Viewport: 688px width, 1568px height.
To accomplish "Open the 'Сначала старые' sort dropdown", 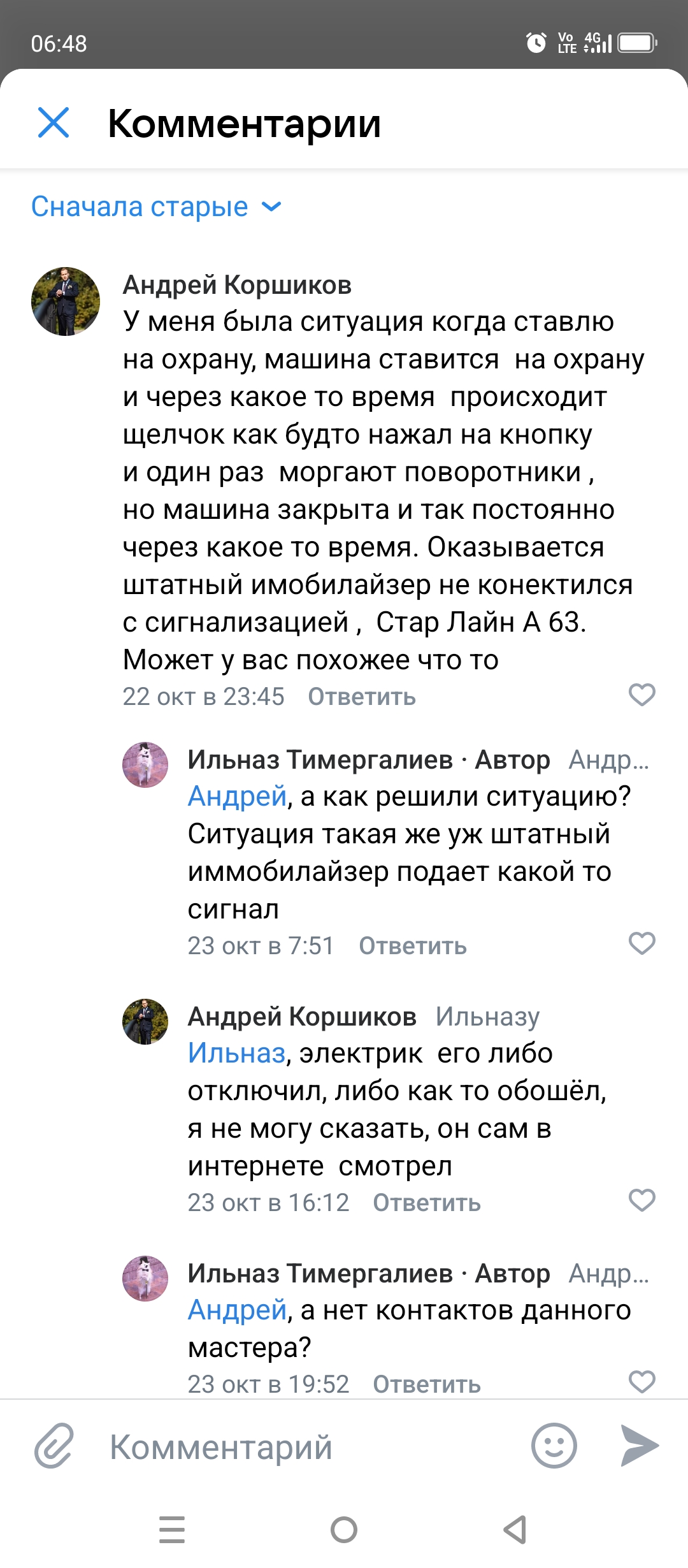I will pyautogui.click(x=156, y=207).
